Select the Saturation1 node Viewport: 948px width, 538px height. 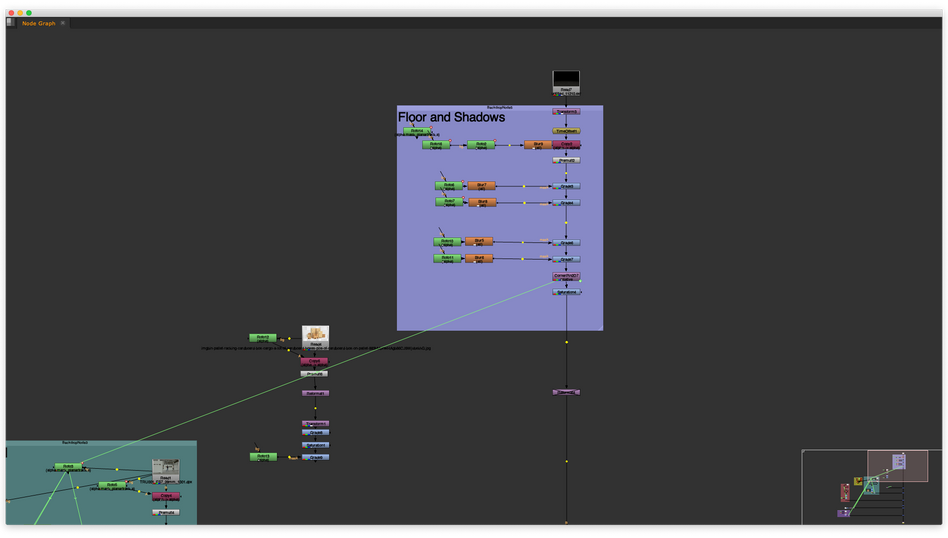pos(316,445)
